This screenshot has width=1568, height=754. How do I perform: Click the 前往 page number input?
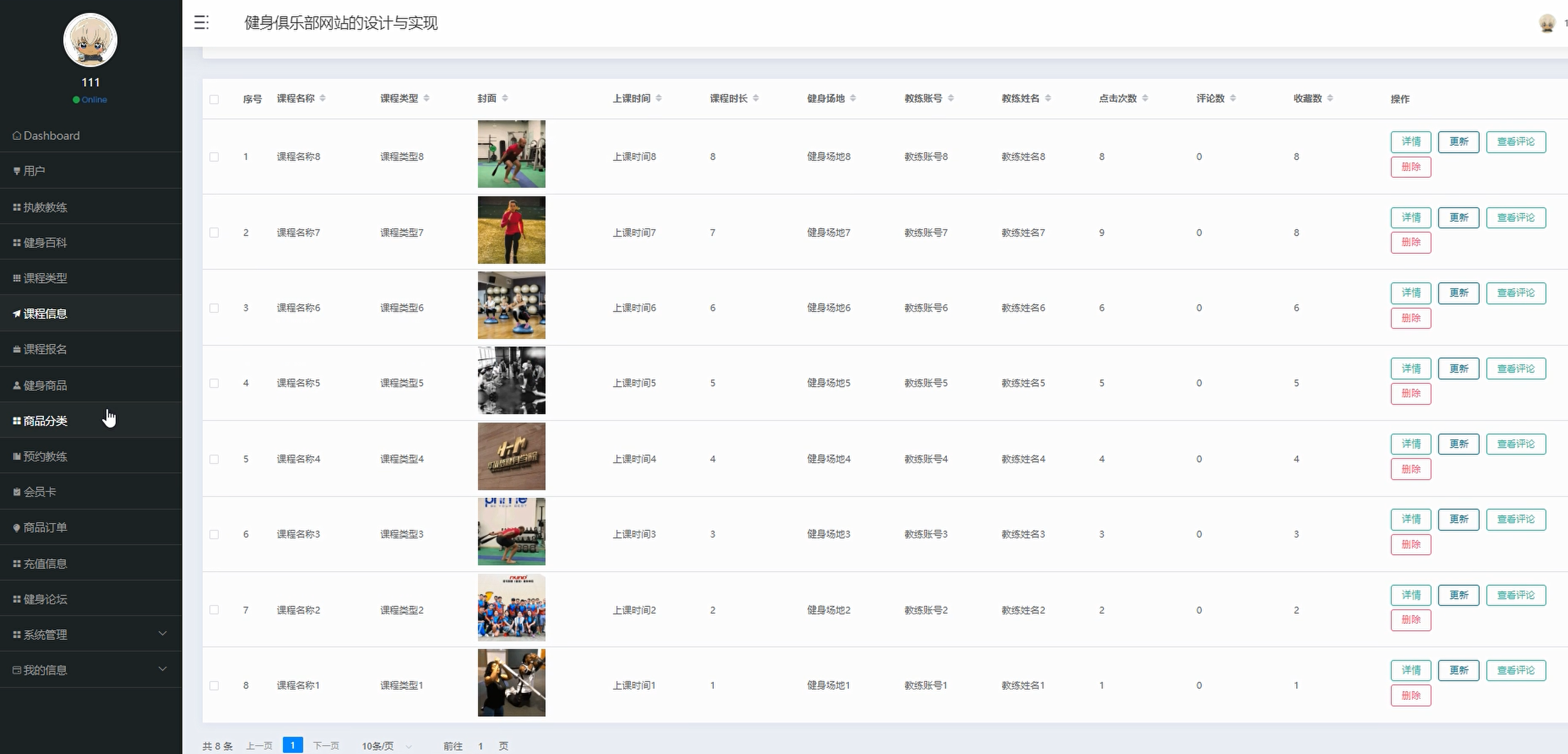click(480, 746)
